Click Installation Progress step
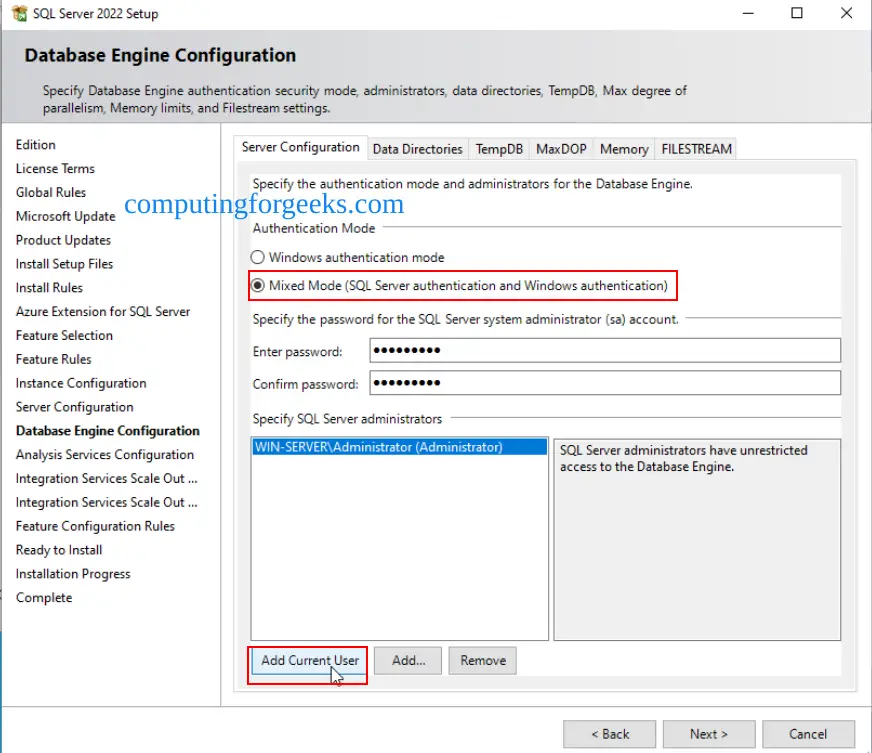Screen dimensions: 872x753 [73, 574]
